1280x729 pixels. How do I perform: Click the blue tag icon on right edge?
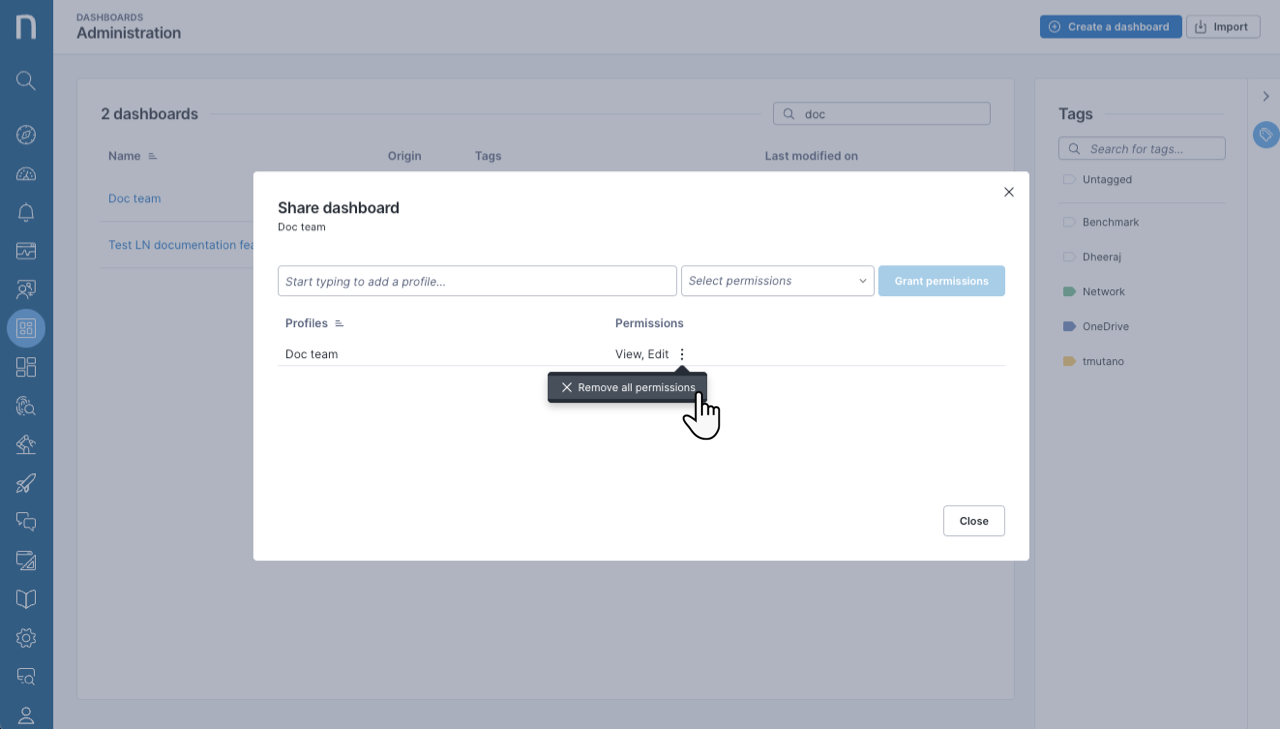coord(1266,134)
